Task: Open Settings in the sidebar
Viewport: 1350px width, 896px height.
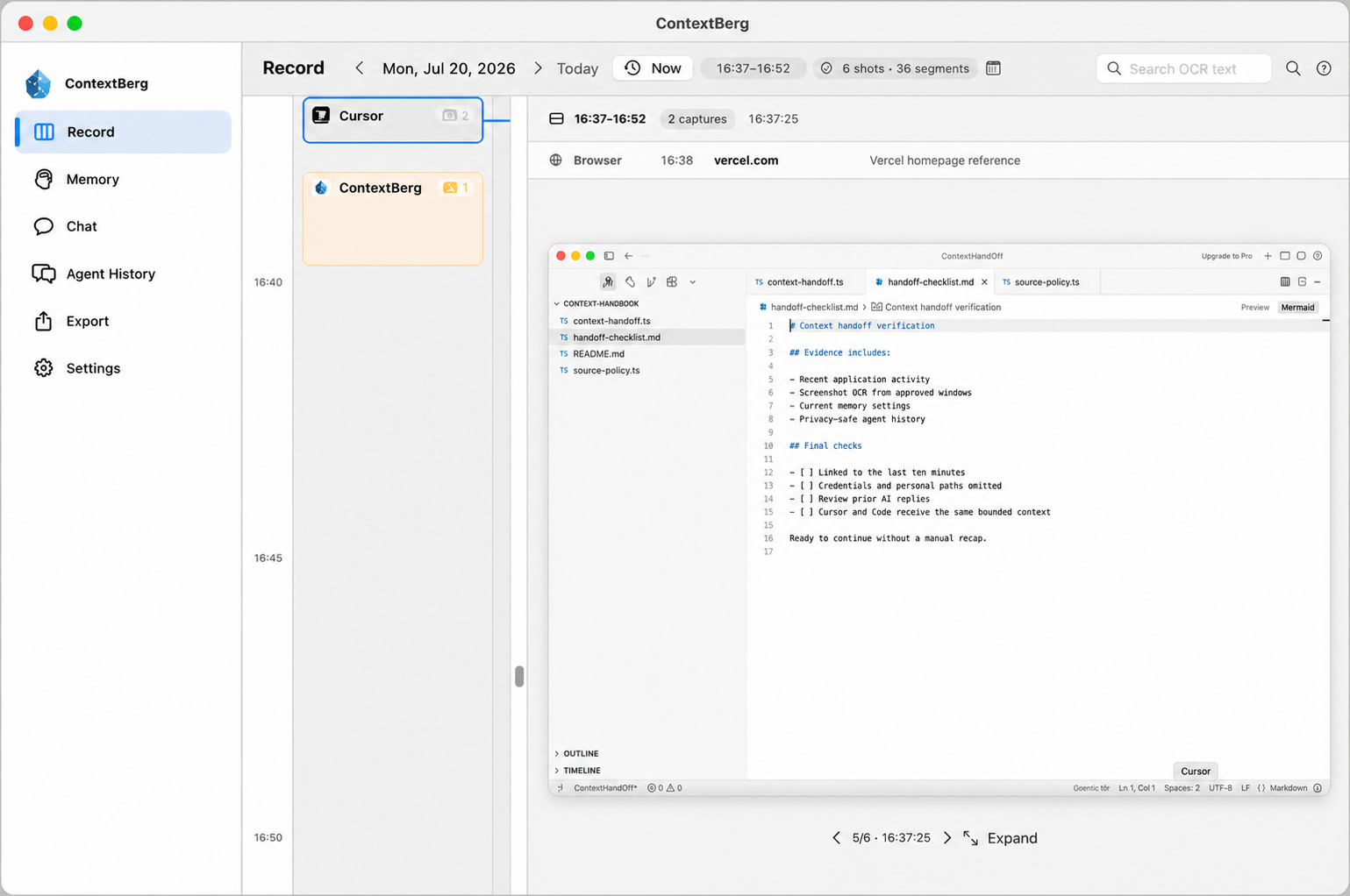Action: 123,368
